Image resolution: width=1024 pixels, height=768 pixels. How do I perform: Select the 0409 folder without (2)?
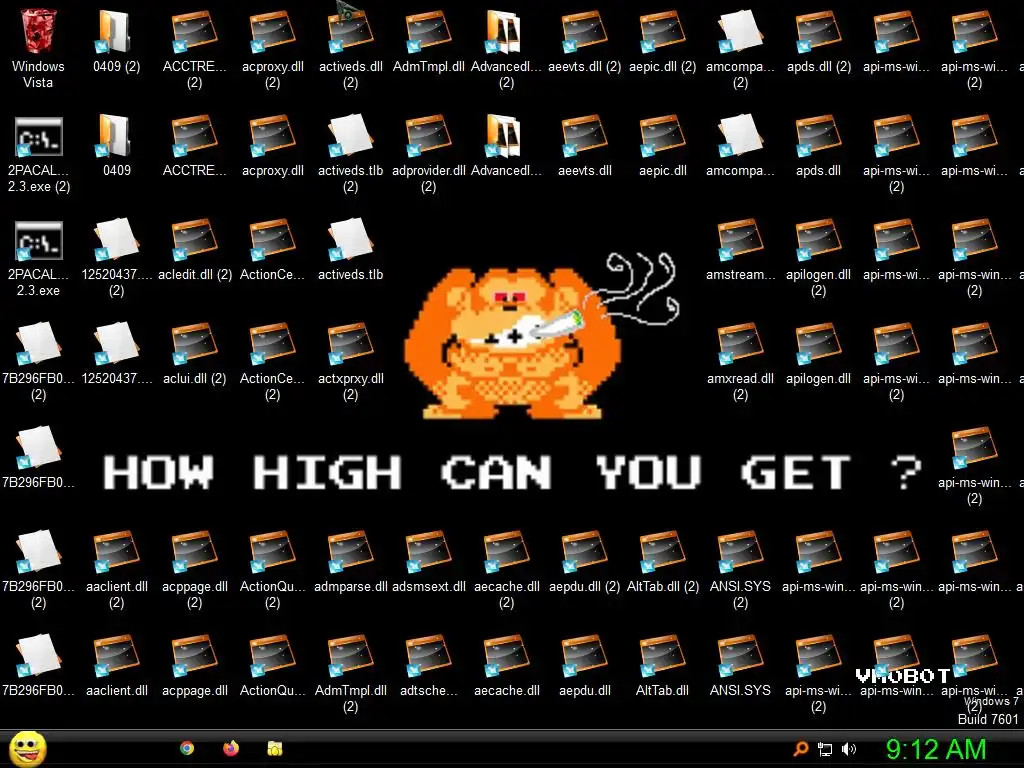pyautogui.click(x=115, y=136)
